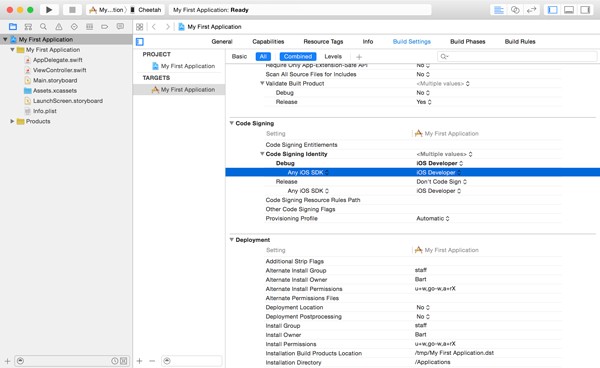
Task: Toggle the Utilities pane visibility
Action: [585, 10]
